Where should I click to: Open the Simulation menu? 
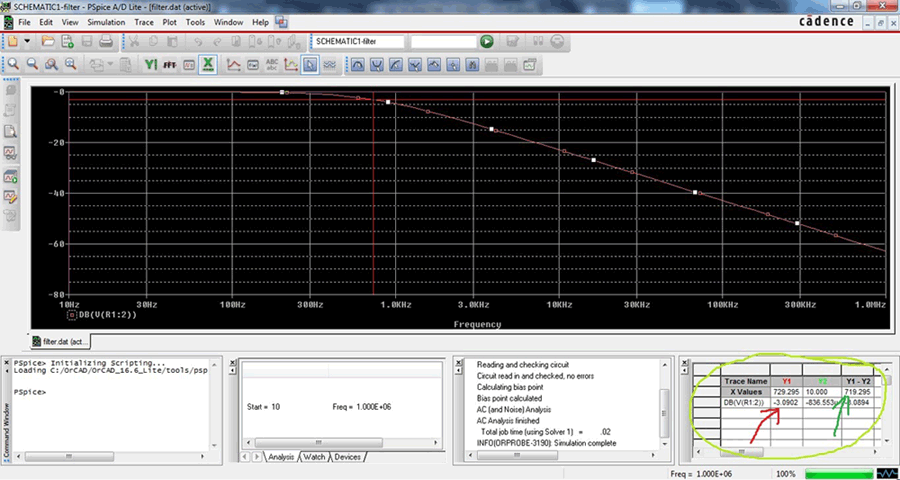tap(106, 22)
